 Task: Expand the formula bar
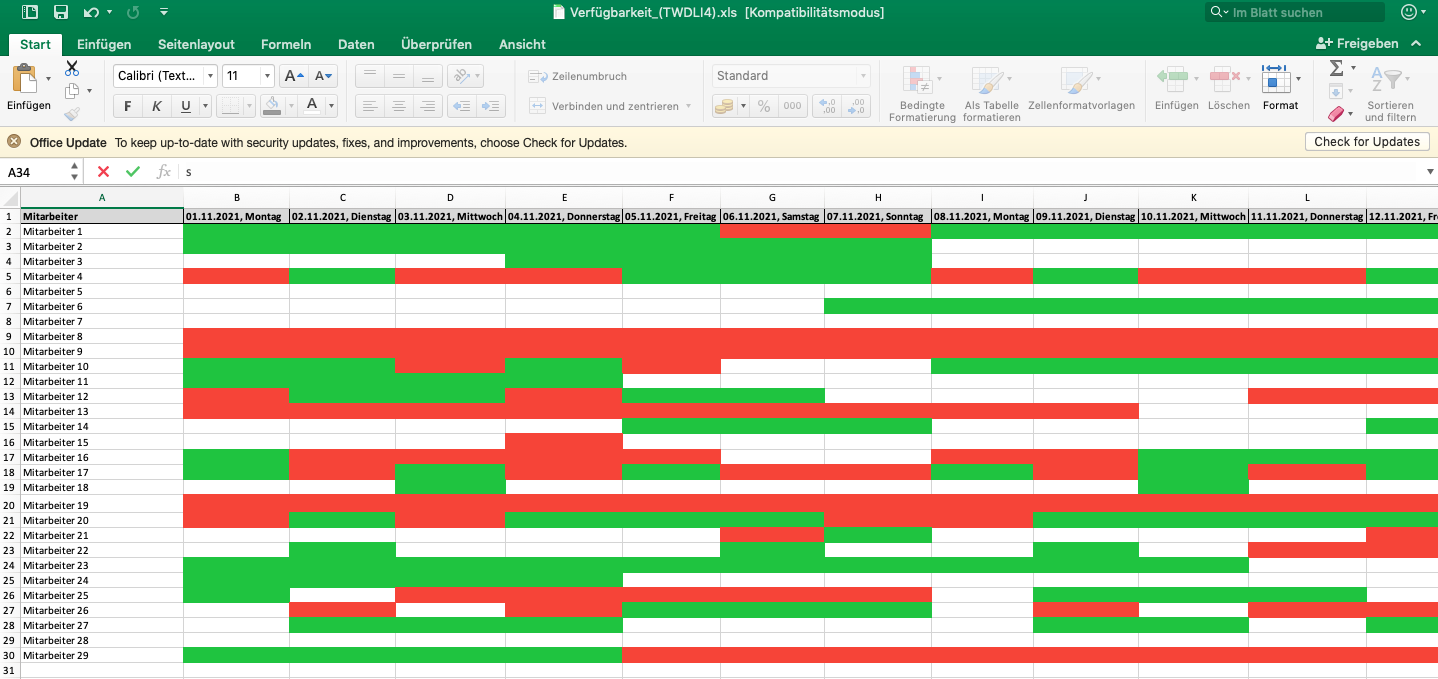click(1428, 172)
